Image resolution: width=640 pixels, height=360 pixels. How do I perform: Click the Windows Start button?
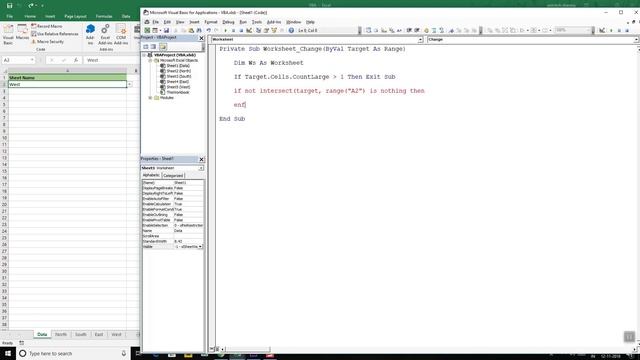pyautogui.click(x=8, y=353)
